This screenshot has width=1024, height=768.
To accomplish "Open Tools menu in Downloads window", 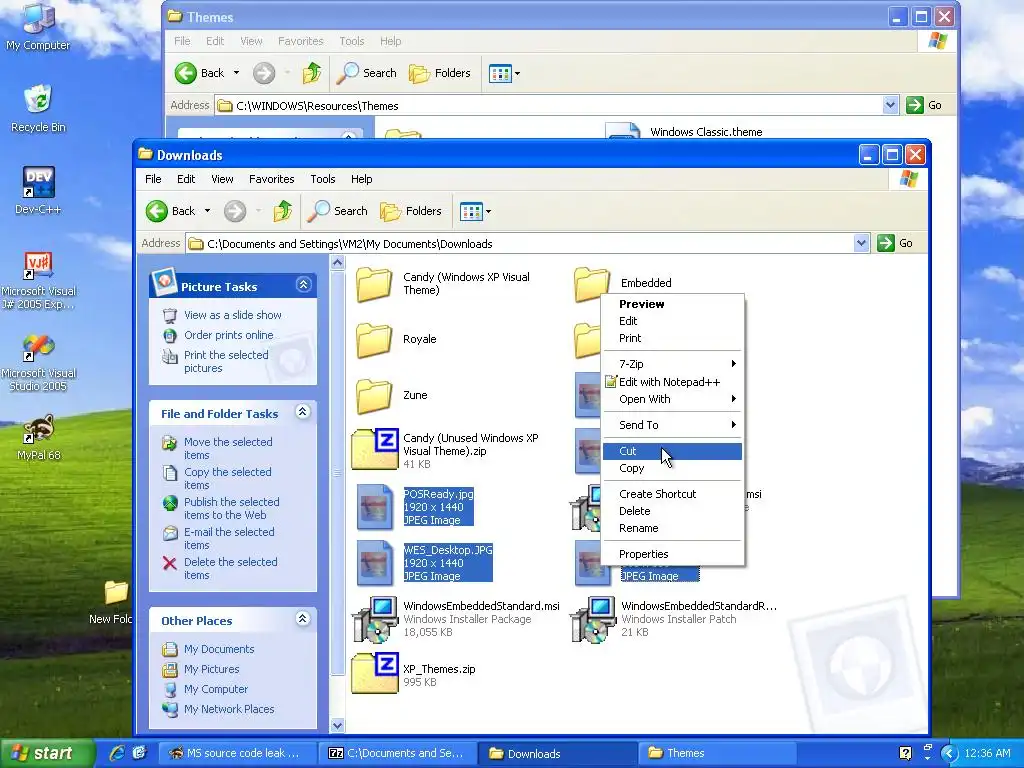I will (x=323, y=179).
